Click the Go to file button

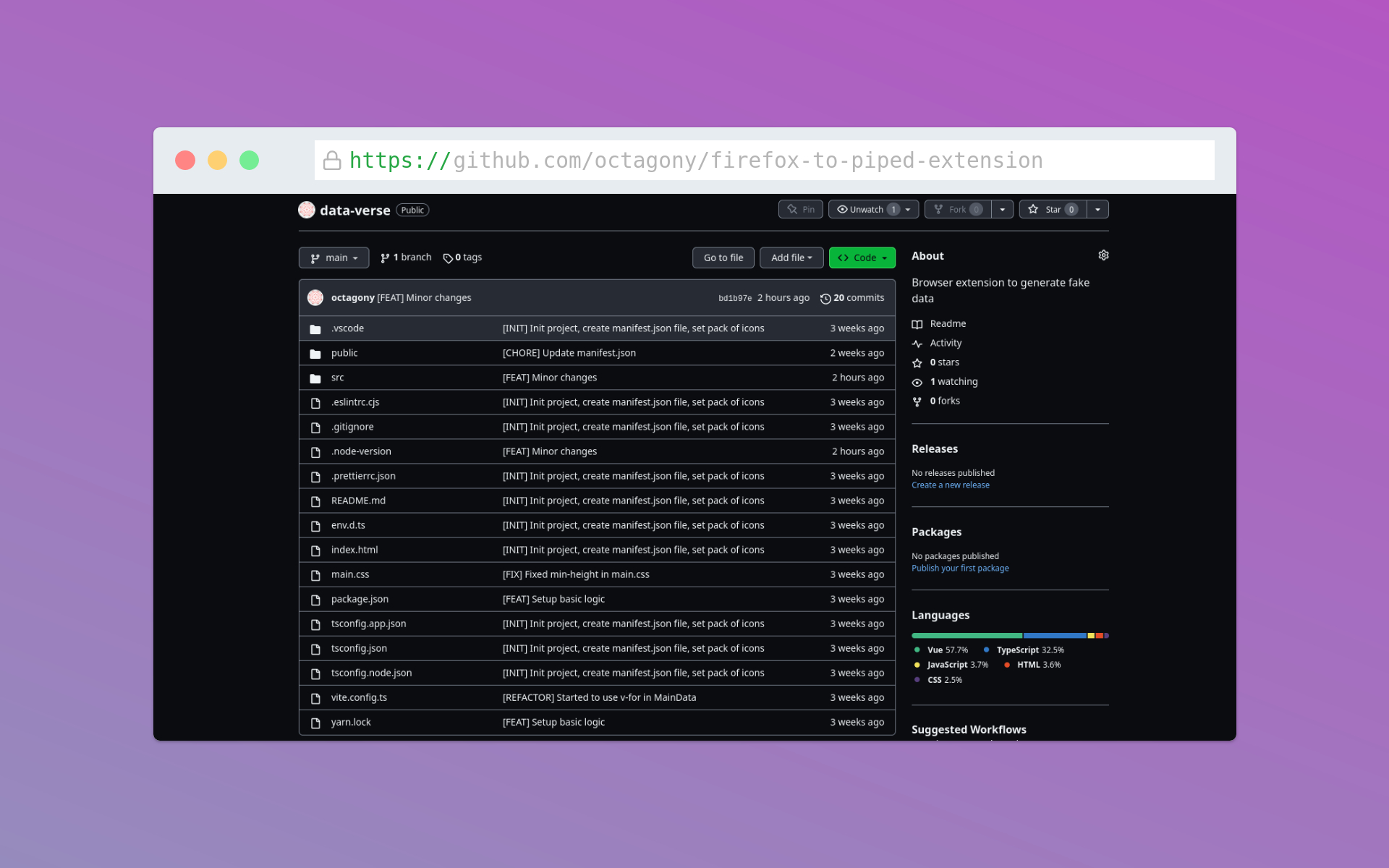click(723, 258)
